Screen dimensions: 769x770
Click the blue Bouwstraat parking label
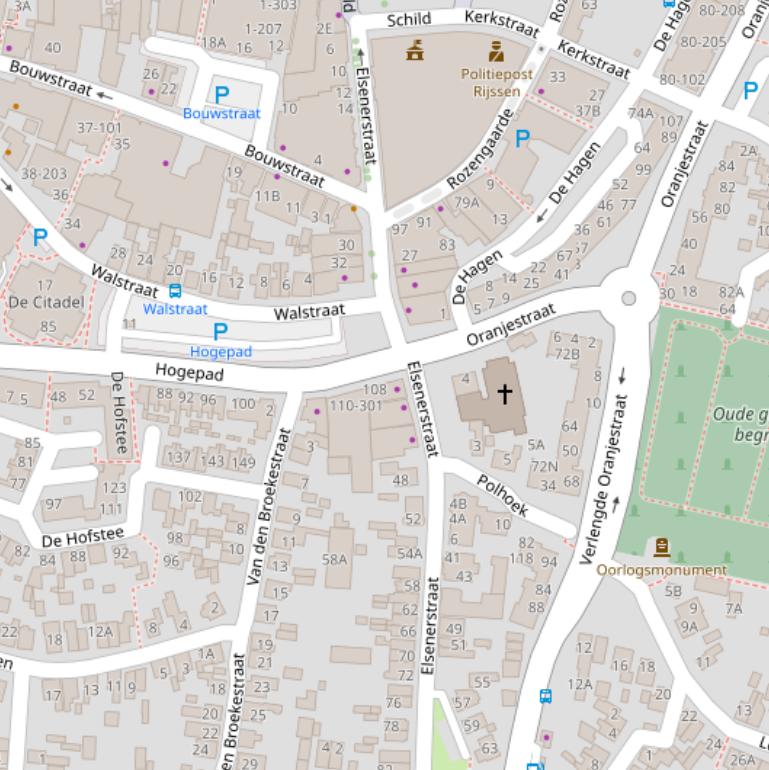(x=221, y=114)
